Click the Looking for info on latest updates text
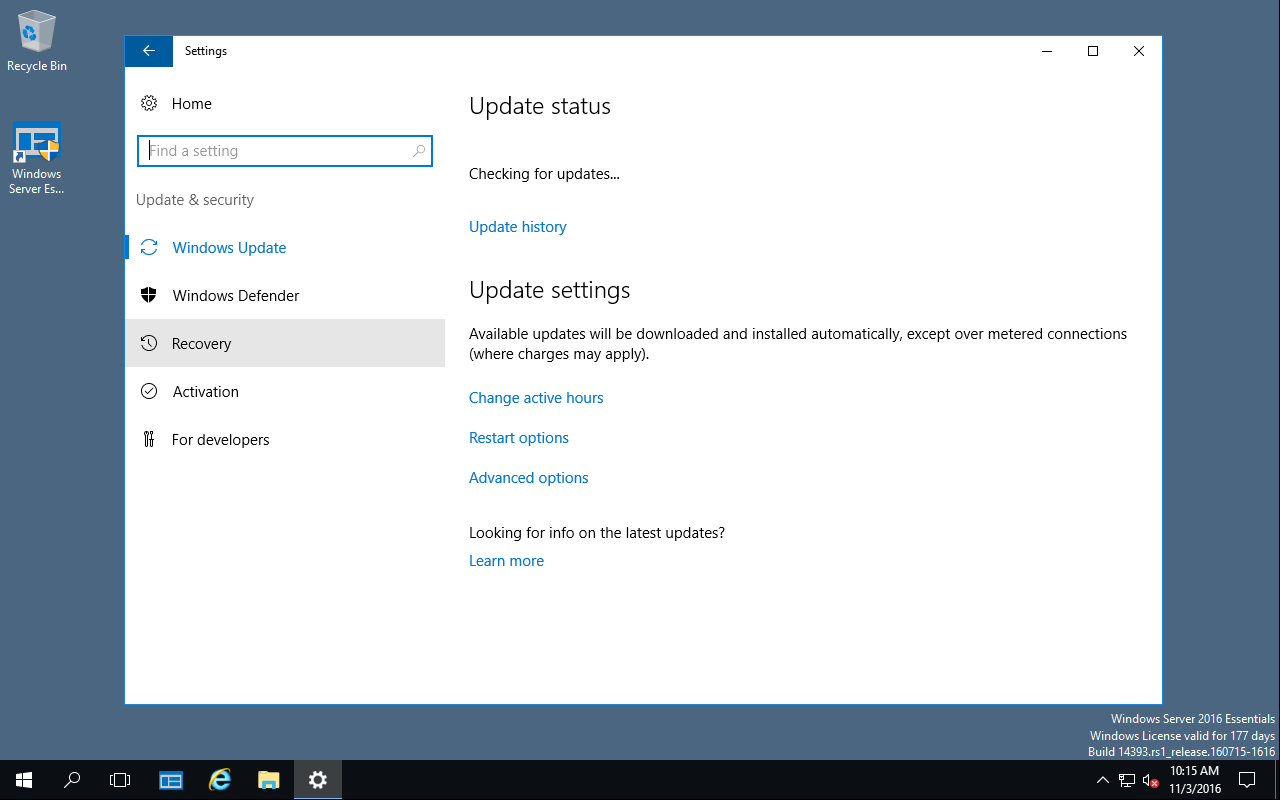This screenshot has width=1280, height=800. [x=597, y=533]
